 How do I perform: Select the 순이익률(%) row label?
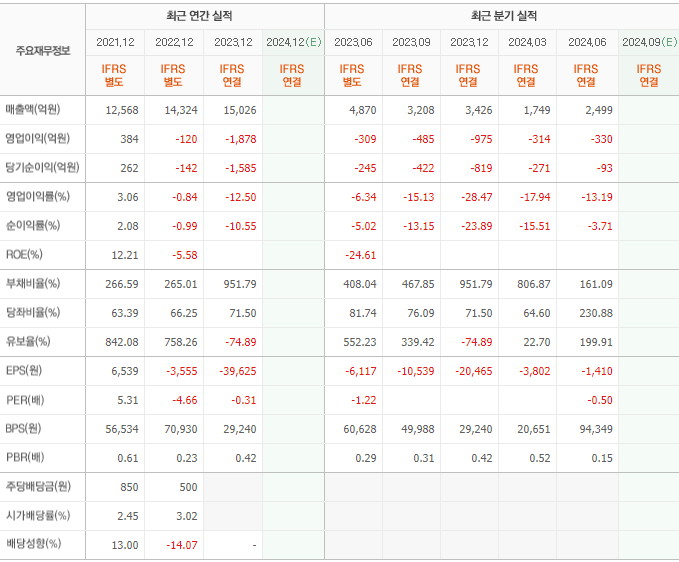33,226
